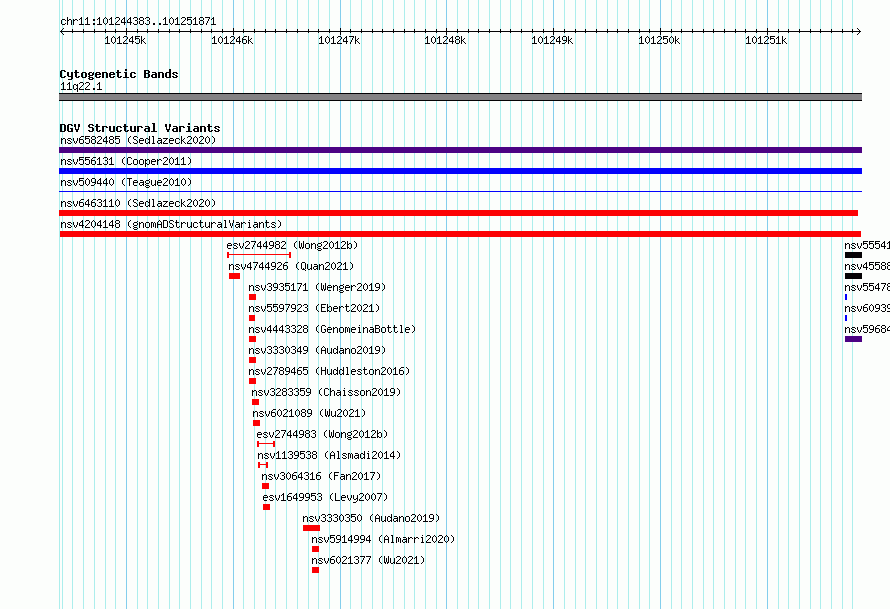Click the 101248k ruler tick label

(446, 40)
